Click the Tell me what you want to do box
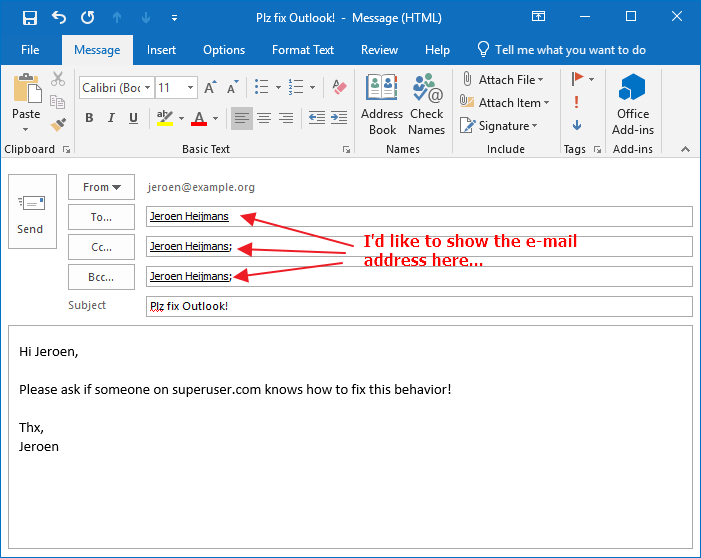 [x=562, y=50]
